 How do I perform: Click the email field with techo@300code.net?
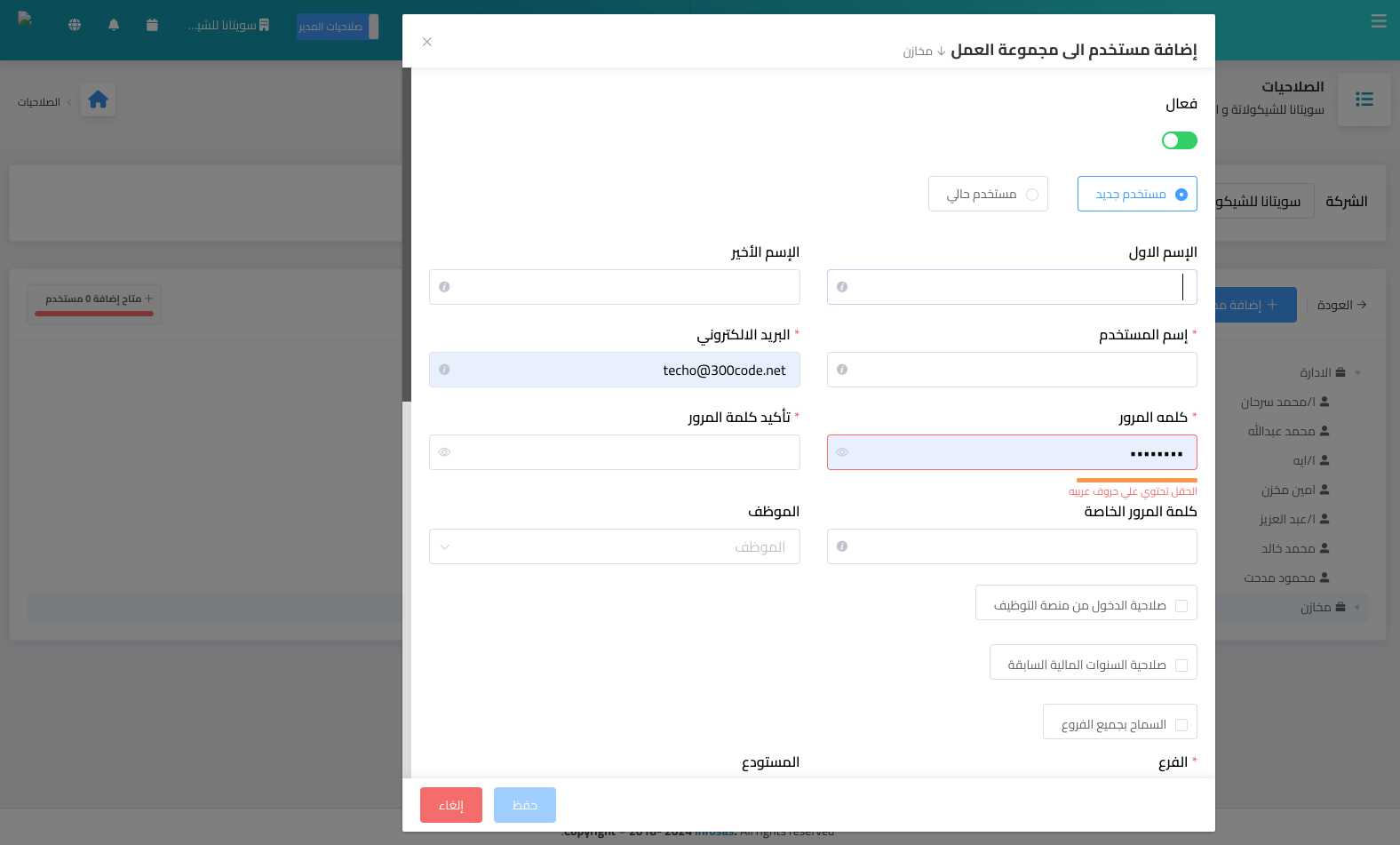coord(615,370)
